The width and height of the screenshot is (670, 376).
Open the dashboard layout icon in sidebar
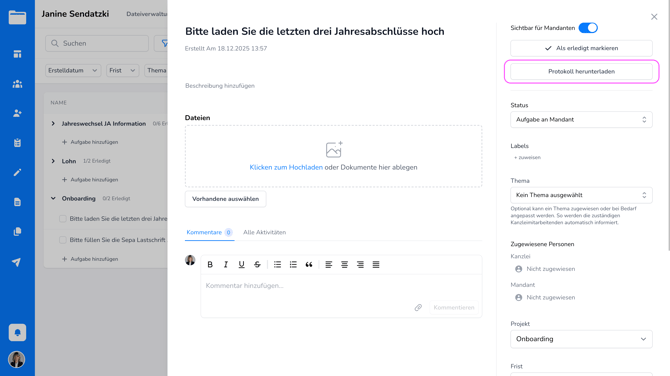17,54
